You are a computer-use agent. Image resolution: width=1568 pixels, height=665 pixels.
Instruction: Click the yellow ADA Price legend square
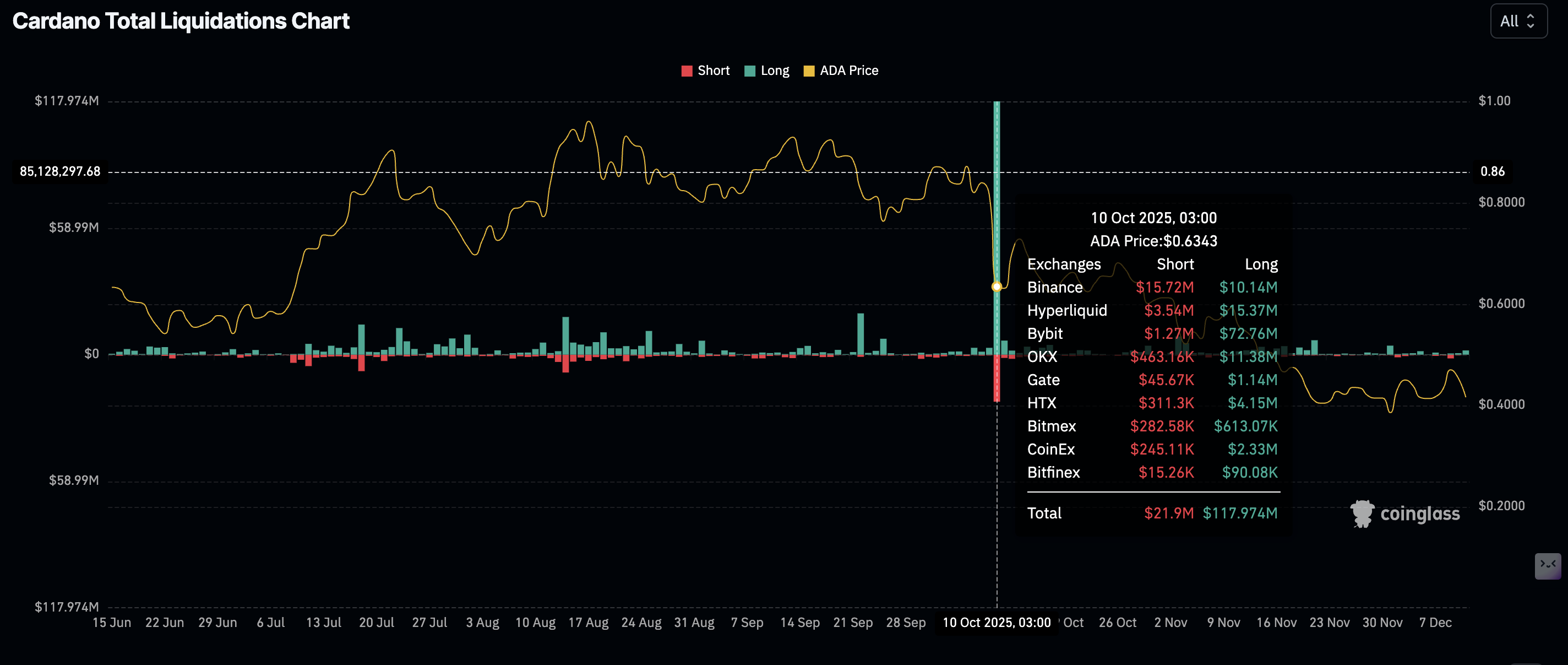pos(809,70)
